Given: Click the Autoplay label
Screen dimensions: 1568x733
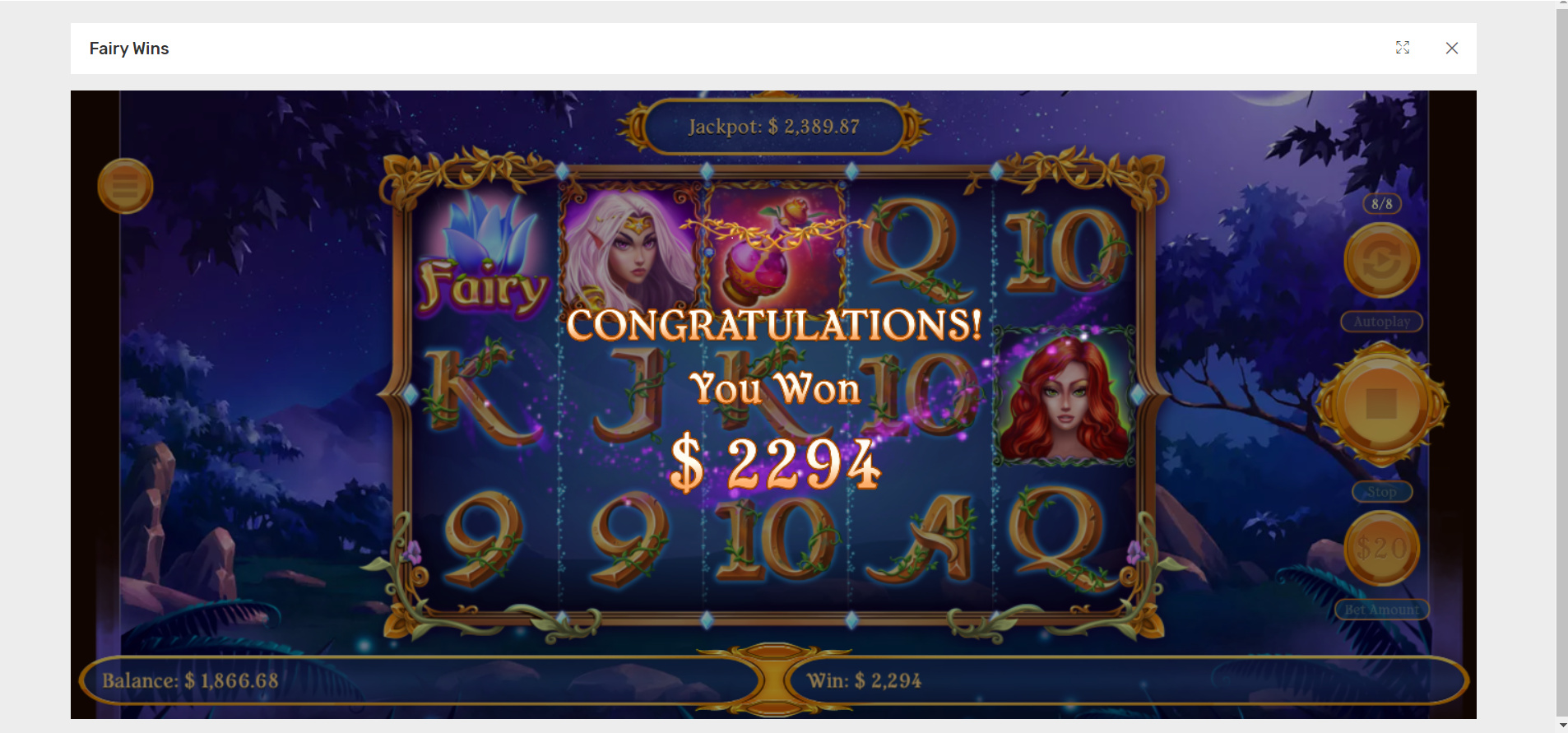Looking at the screenshot, I should point(1382,322).
